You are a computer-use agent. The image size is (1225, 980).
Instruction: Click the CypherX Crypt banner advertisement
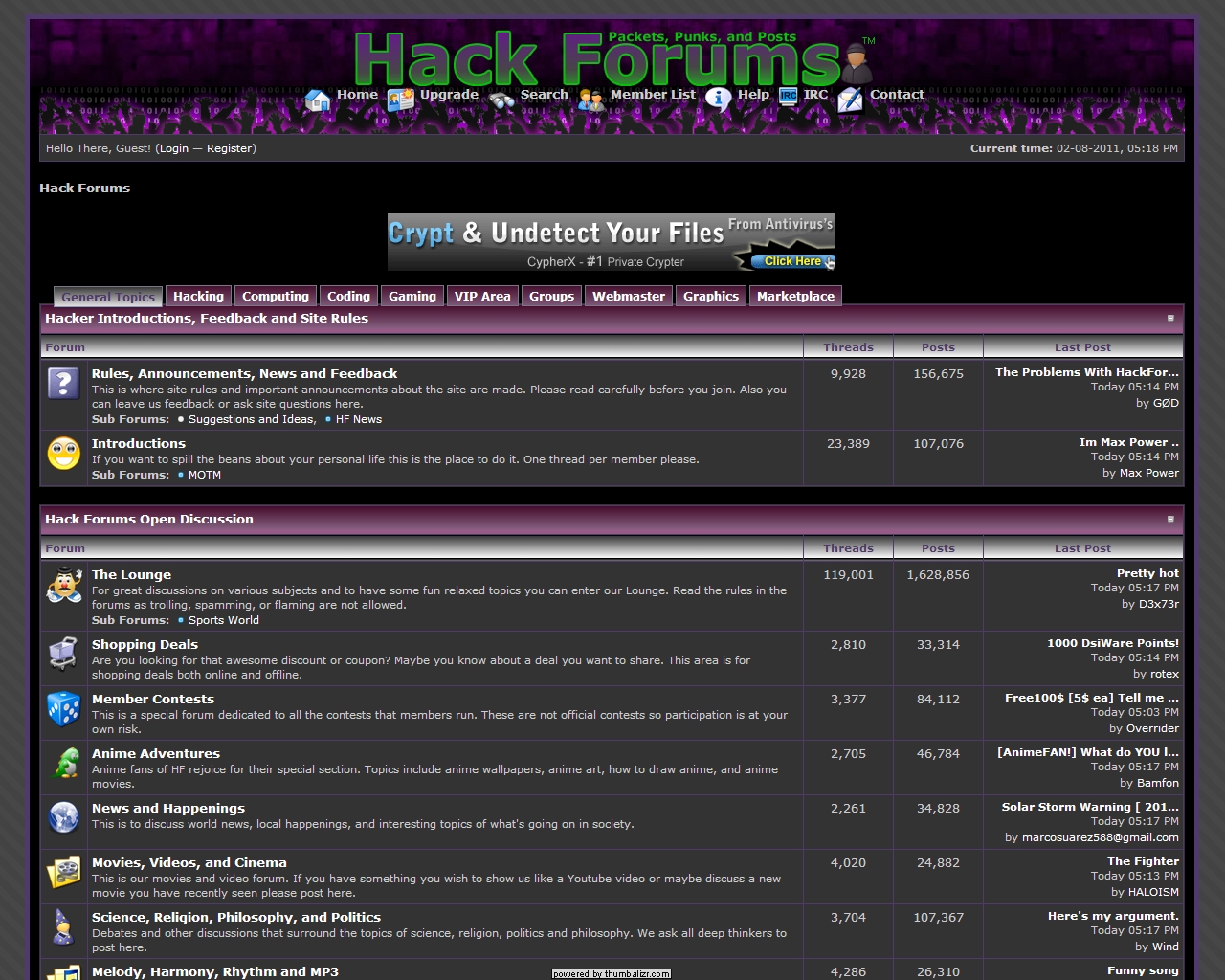(x=612, y=242)
